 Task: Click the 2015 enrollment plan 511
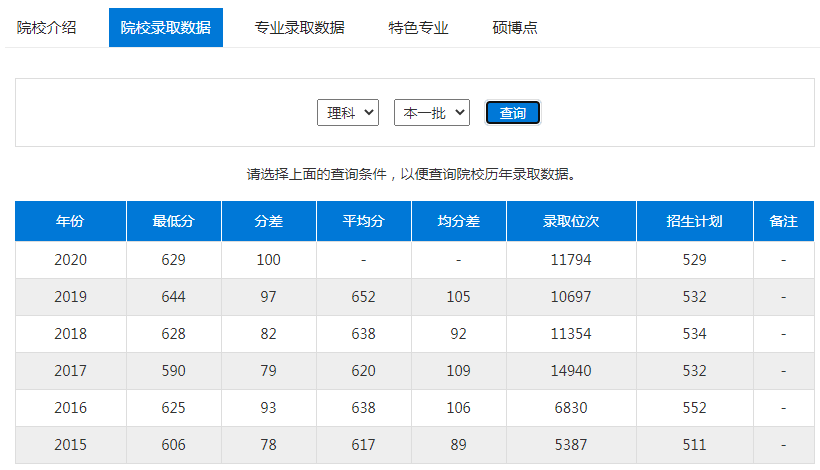coord(694,445)
